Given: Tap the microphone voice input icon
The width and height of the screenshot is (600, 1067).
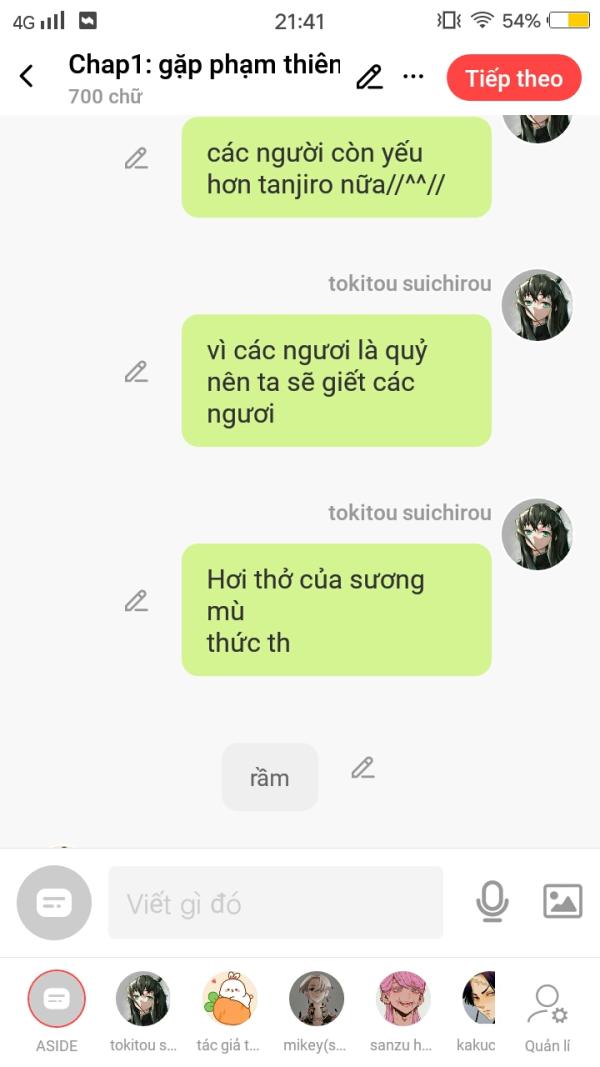Looking at the screenshot, I should [x=492, y=902].
